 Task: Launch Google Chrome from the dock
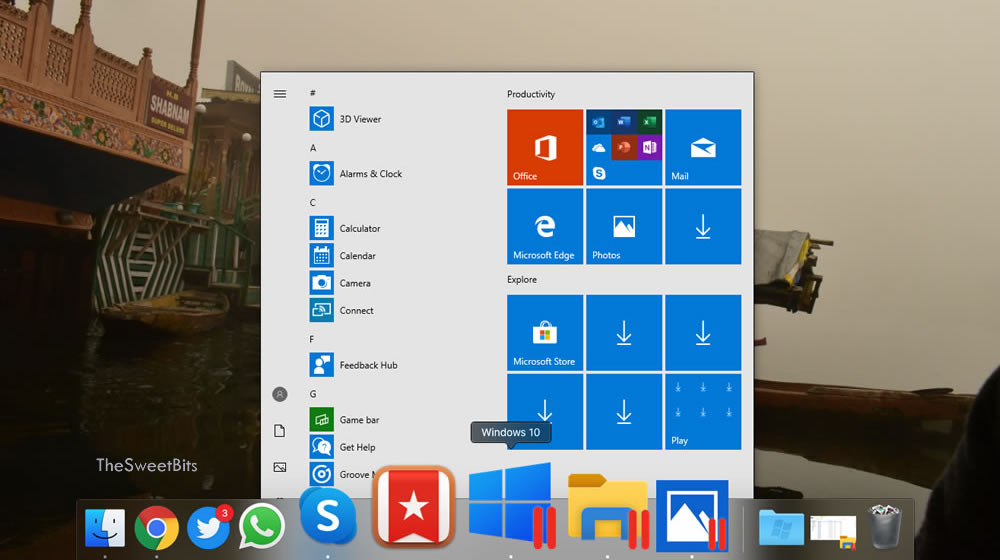coord(156,528)
